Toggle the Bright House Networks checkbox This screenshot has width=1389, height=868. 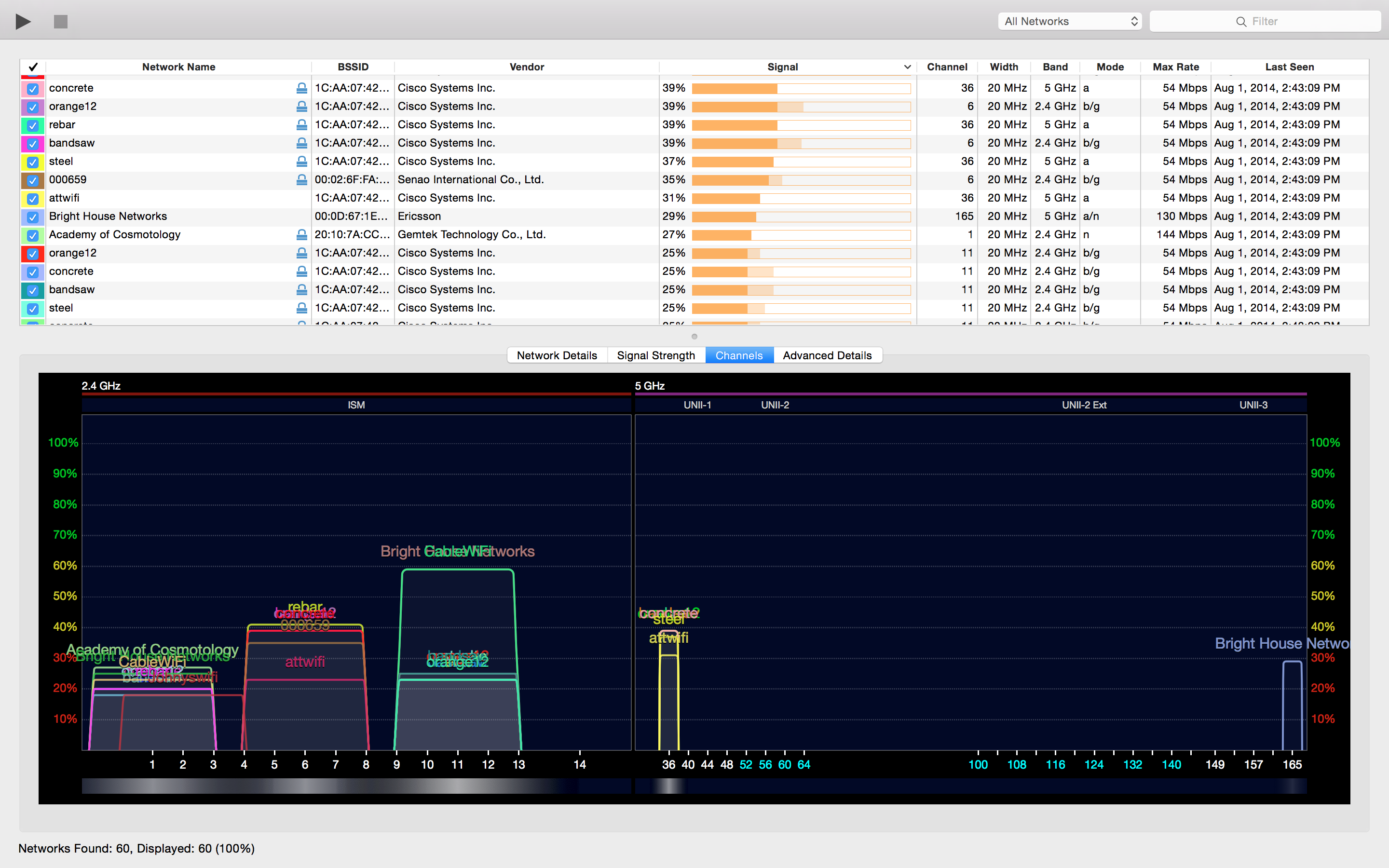point(33,217)
